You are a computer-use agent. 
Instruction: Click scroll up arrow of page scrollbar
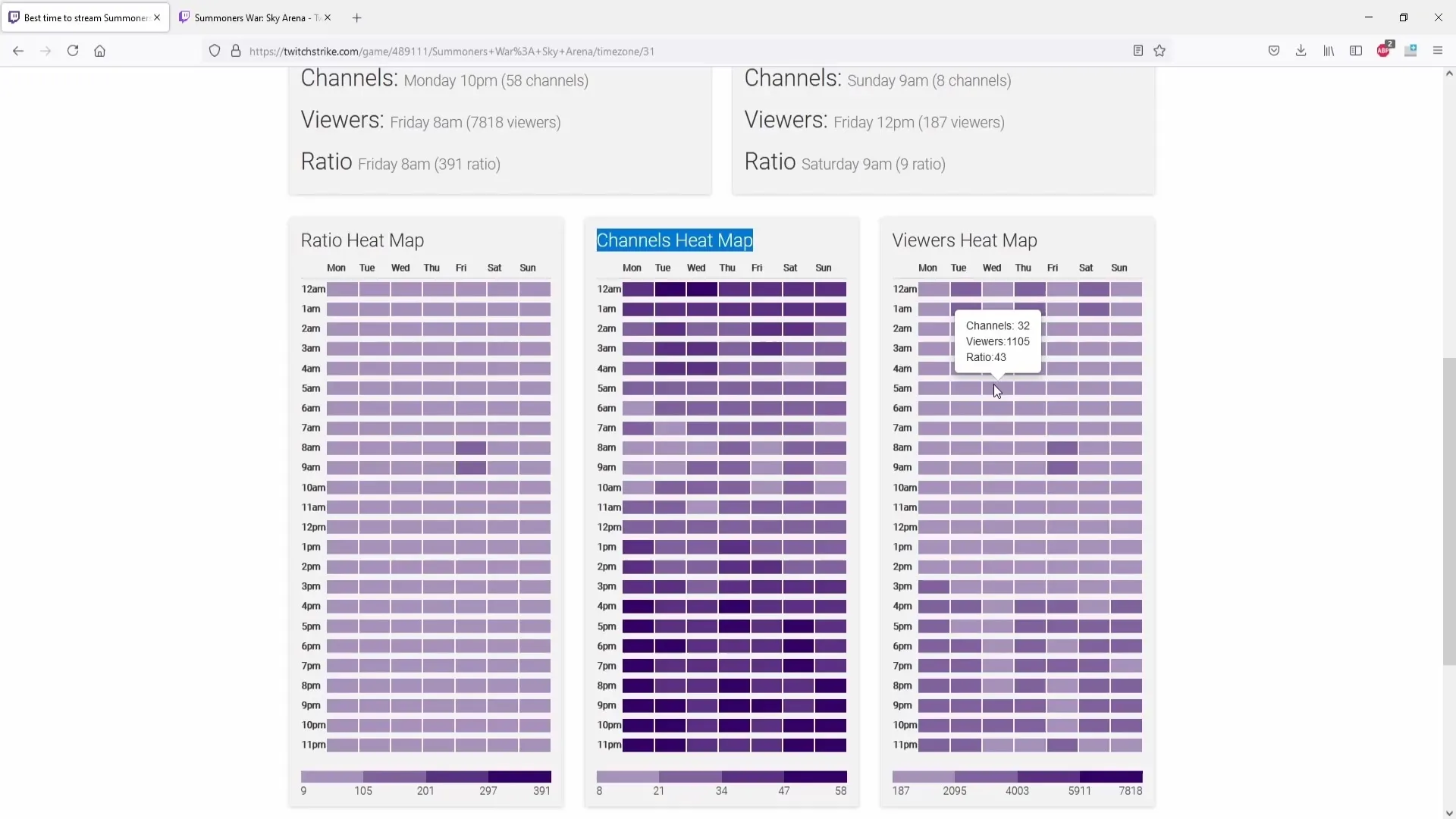point(1449,74)
